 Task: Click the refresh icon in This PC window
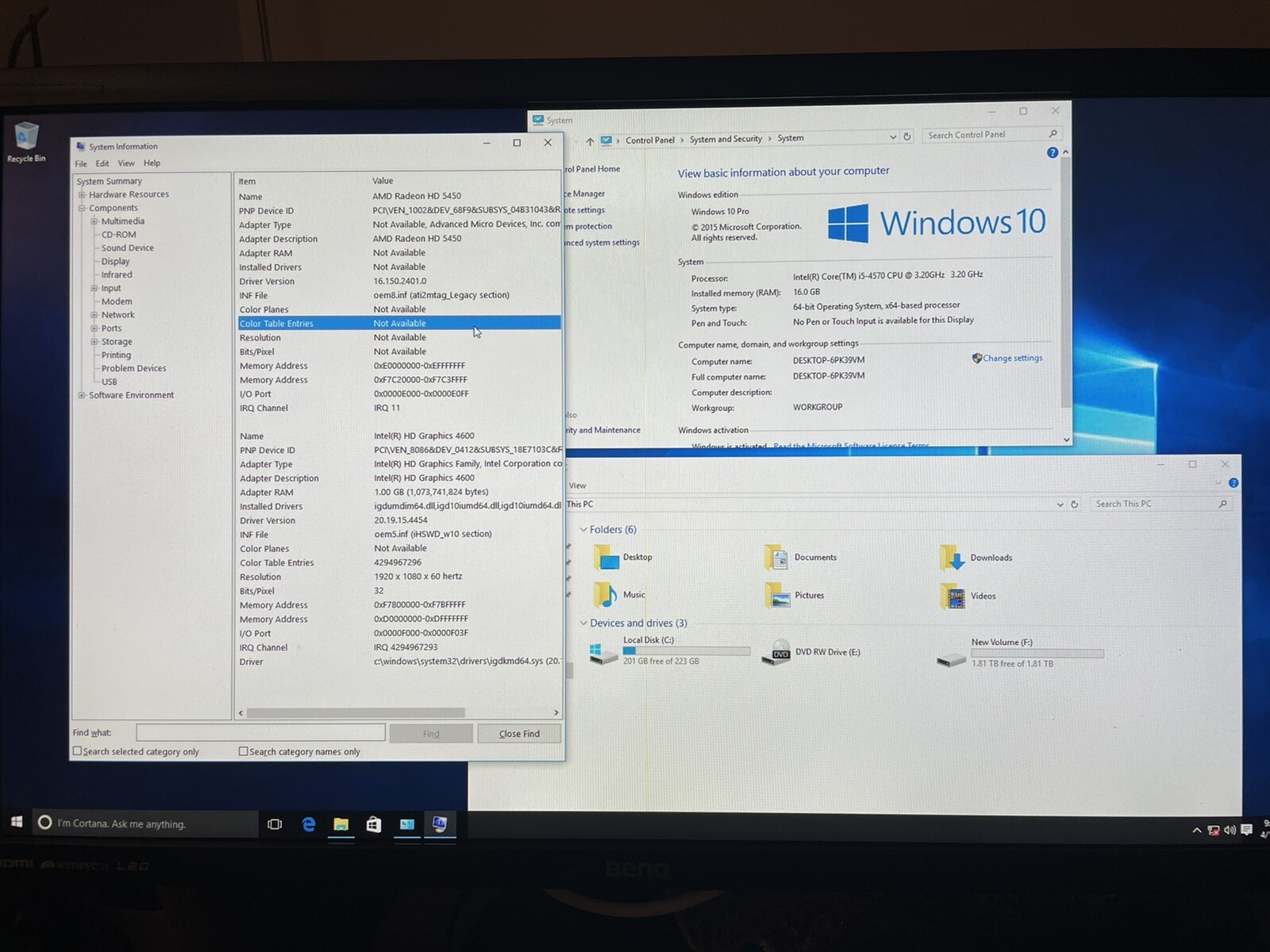coord(1075,505)
